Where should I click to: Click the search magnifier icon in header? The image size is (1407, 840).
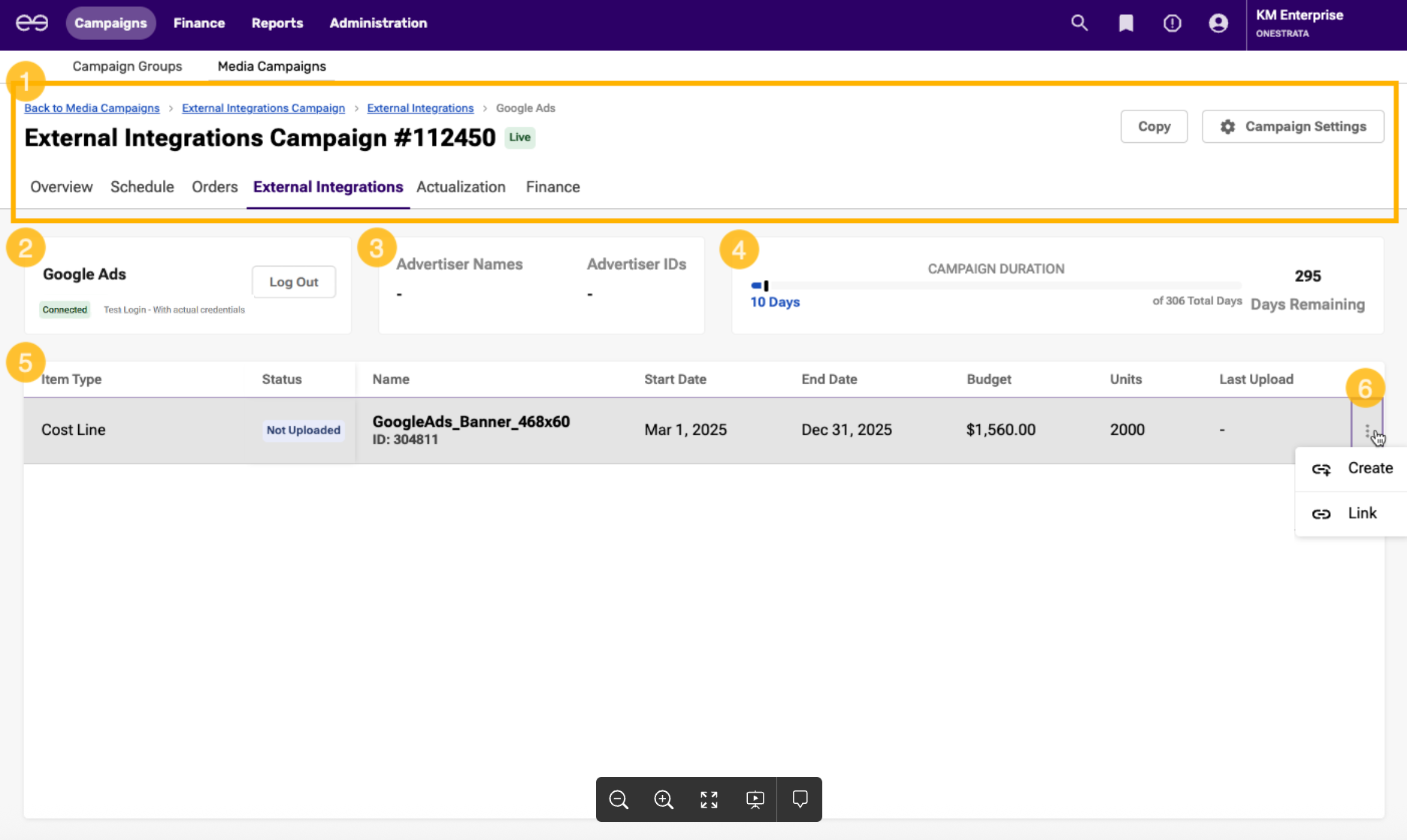click(1079, 23)
